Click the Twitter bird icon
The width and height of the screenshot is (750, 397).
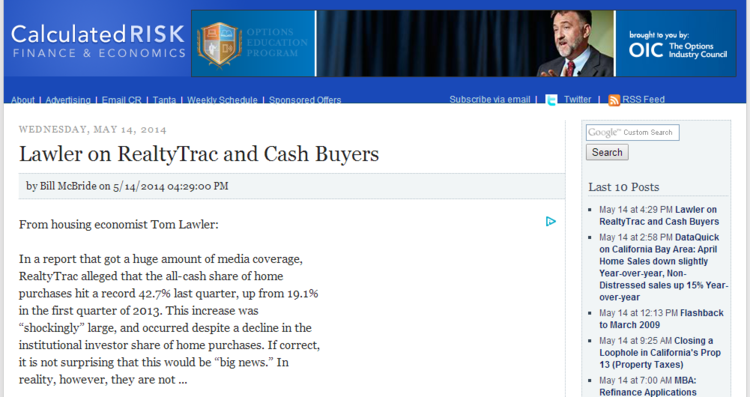click(551, 100)
